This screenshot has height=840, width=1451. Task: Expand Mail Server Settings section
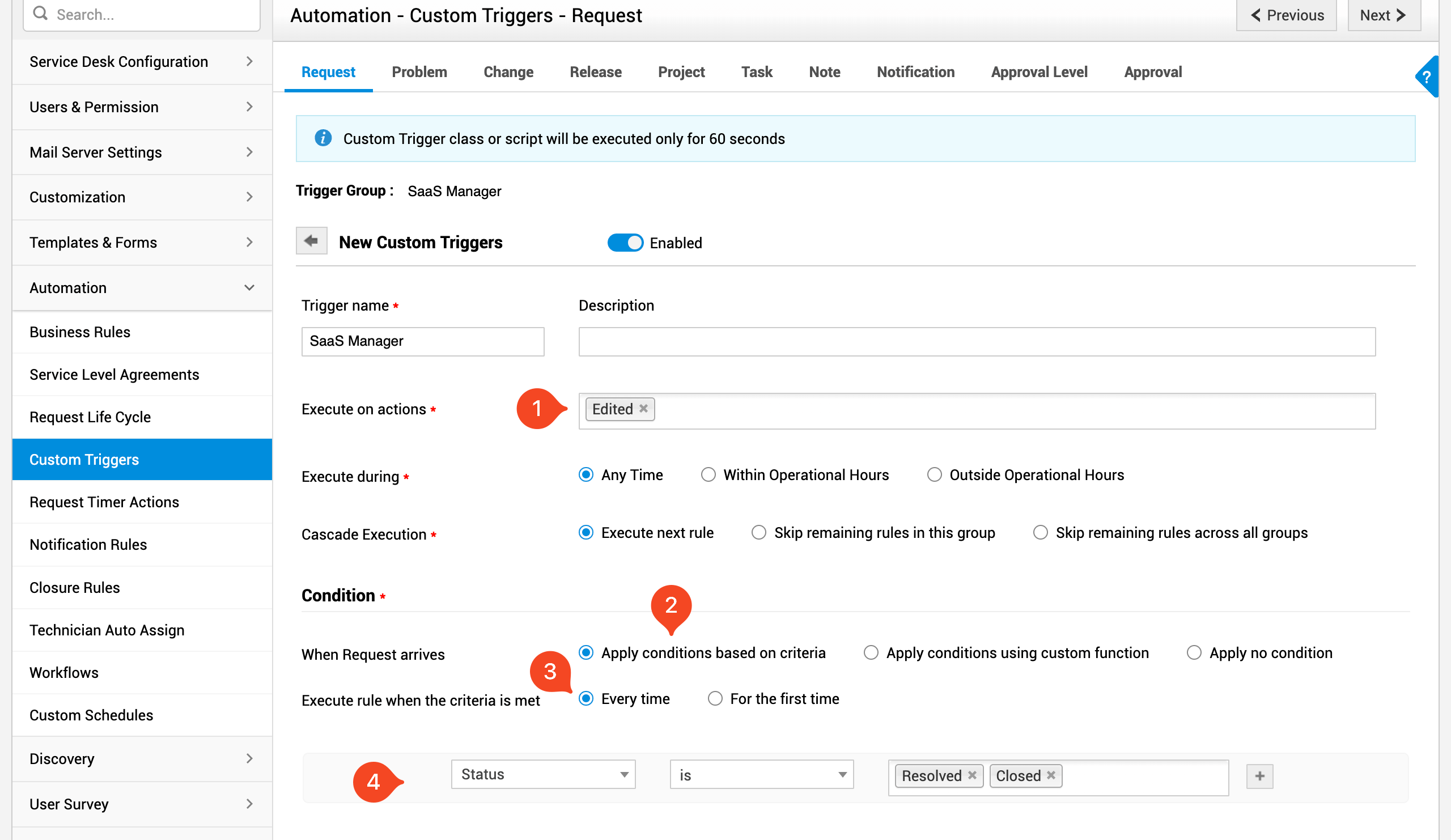click(x=142, y=152)
